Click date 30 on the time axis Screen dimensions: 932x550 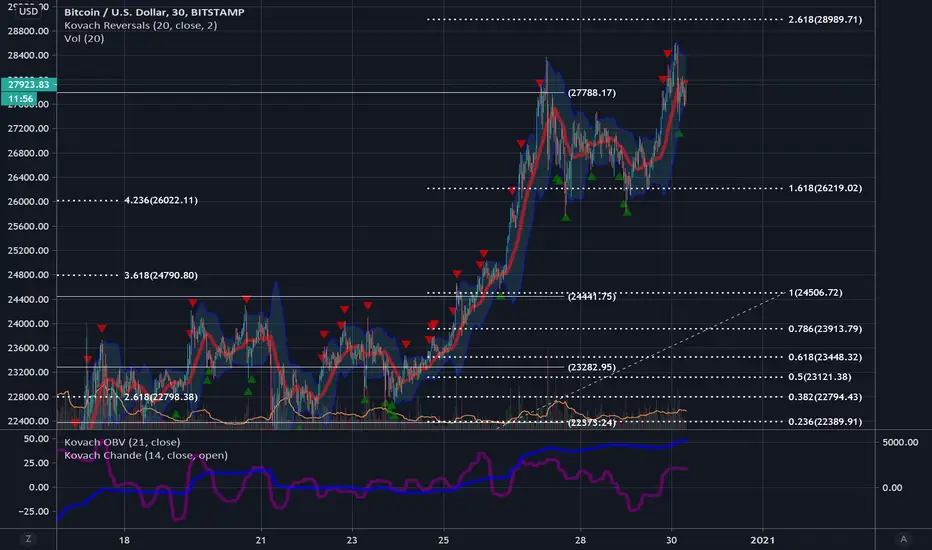(671, 540)
